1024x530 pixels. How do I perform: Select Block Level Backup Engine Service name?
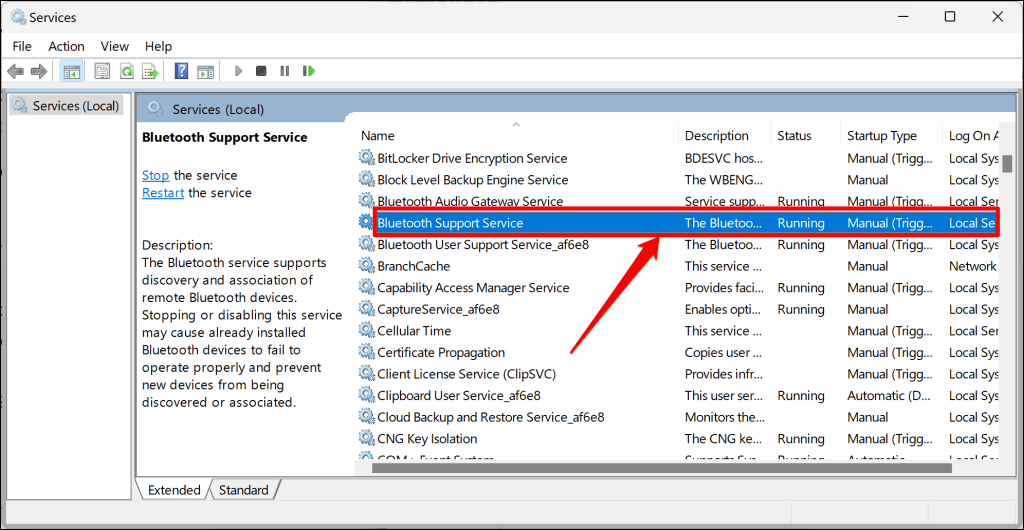pos(473,179)
